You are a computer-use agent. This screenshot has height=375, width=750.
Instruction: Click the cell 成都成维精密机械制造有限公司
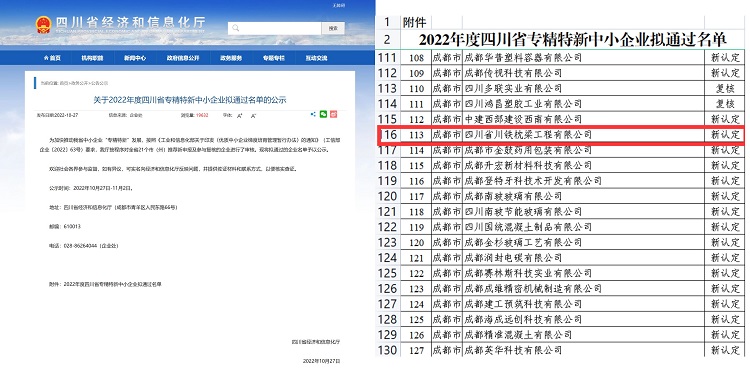(583, 288)
